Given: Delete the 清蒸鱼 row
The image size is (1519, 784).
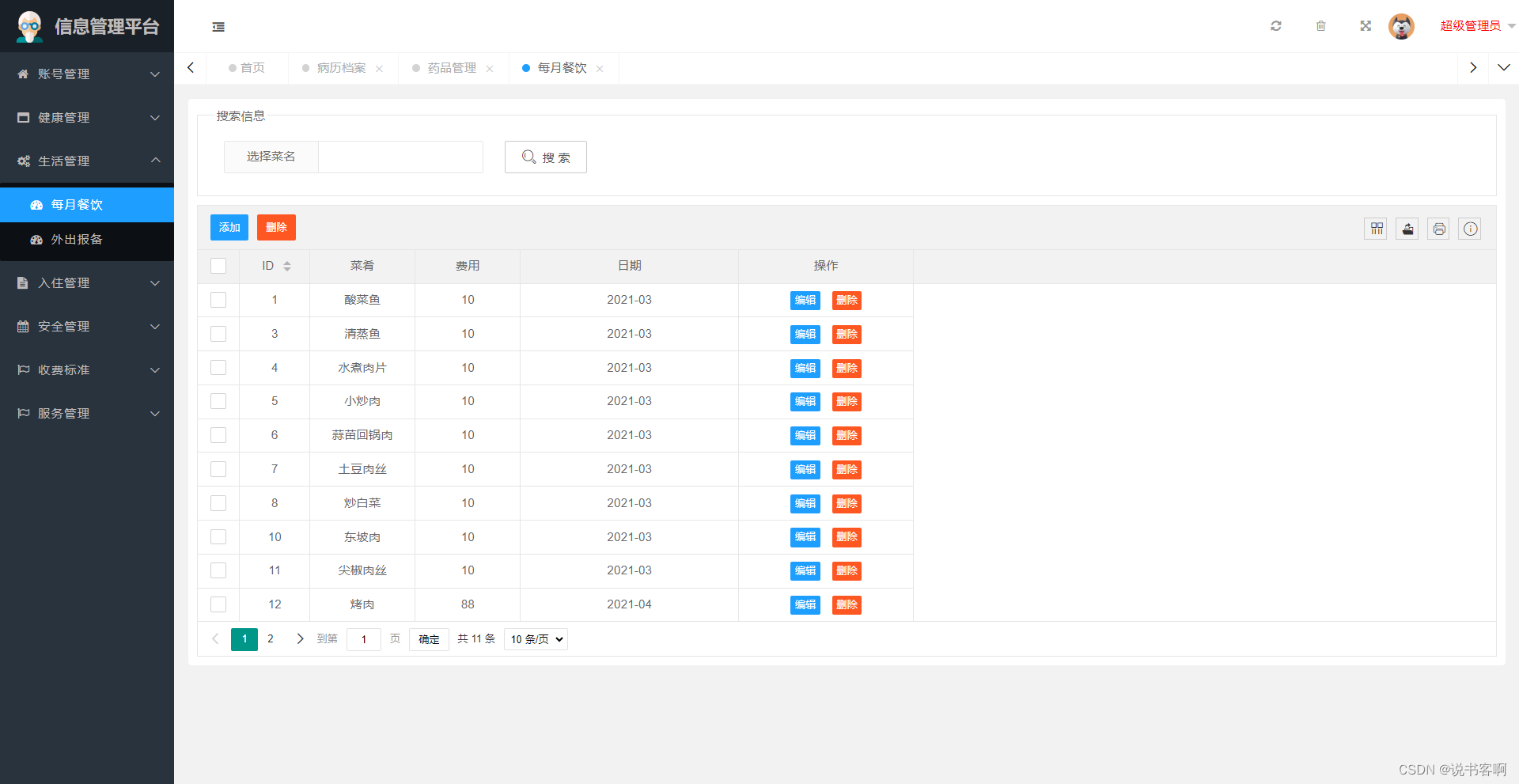Looking at the screenshot, I should (x=847, y=335).
